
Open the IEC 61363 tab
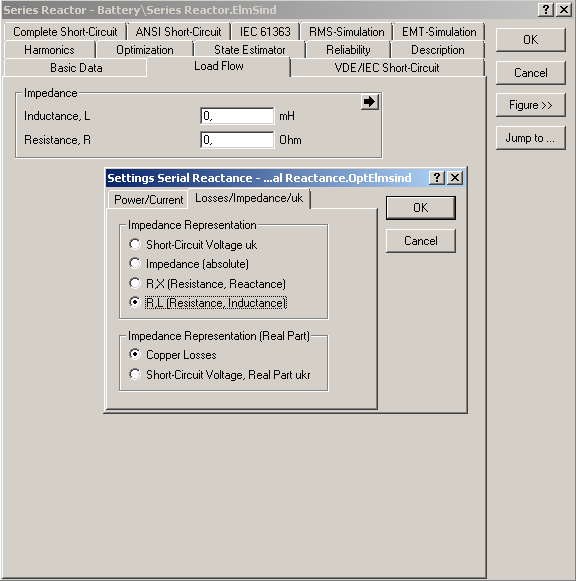(265, 32)
